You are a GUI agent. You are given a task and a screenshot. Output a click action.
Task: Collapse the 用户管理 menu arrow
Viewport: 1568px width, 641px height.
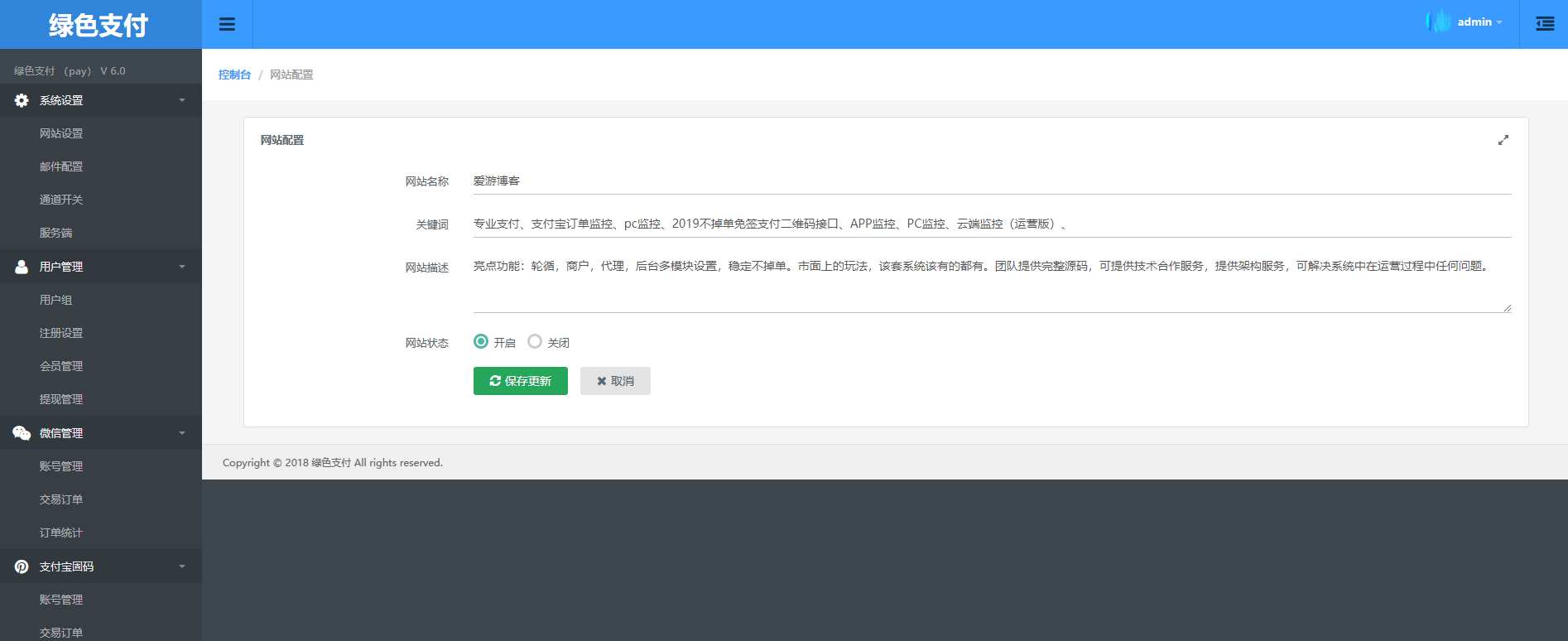182,267
